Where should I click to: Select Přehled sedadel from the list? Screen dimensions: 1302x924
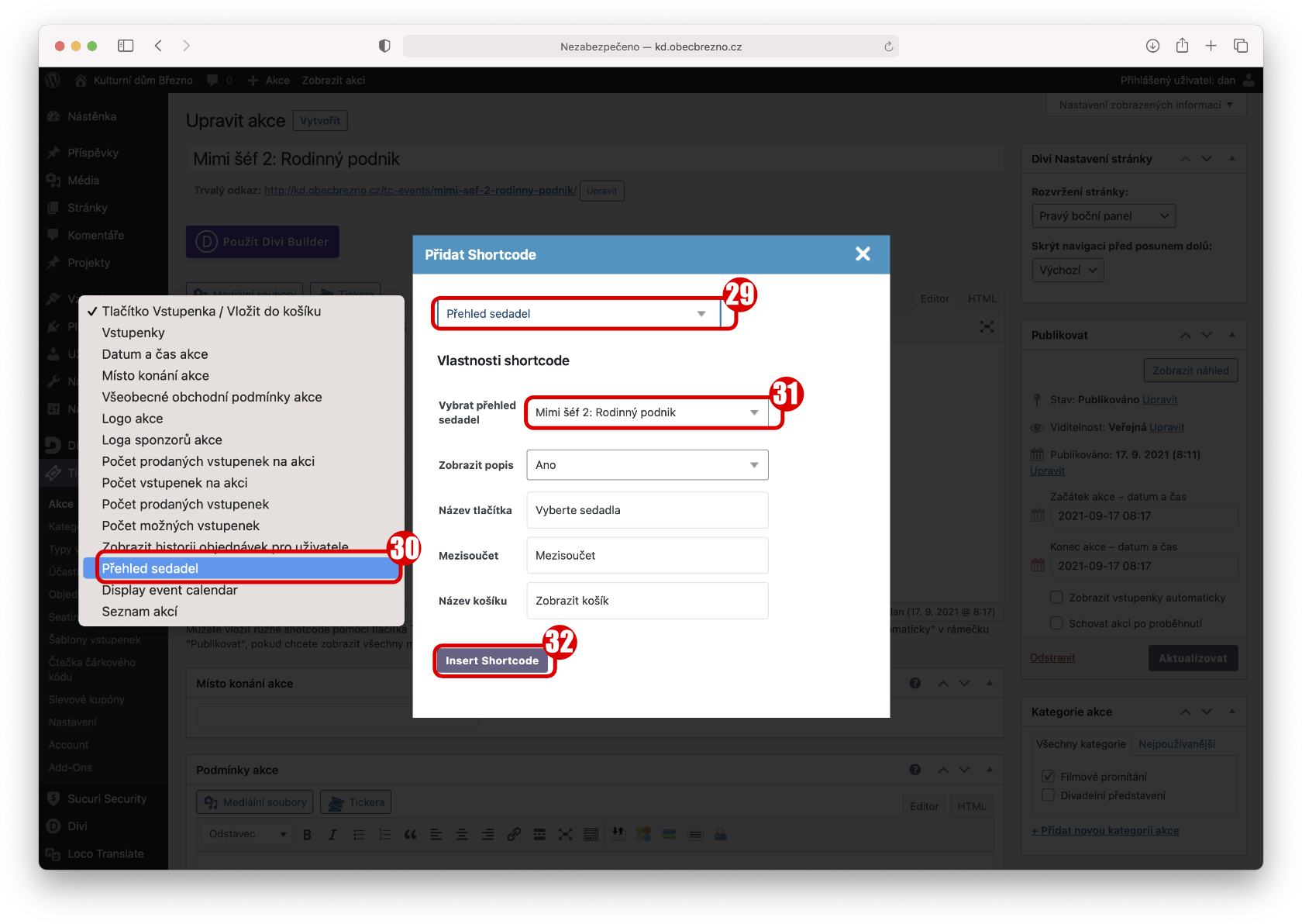(x=150, y=568)
